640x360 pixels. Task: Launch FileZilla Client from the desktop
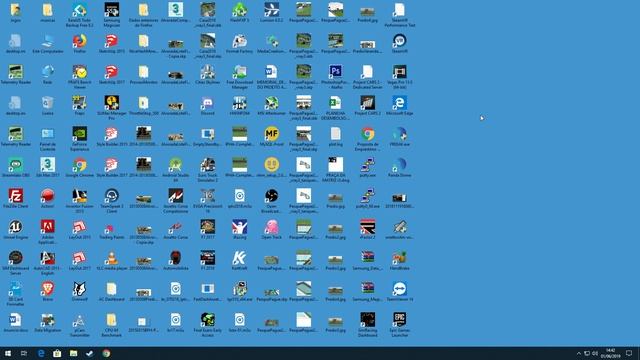pos(16,196)
